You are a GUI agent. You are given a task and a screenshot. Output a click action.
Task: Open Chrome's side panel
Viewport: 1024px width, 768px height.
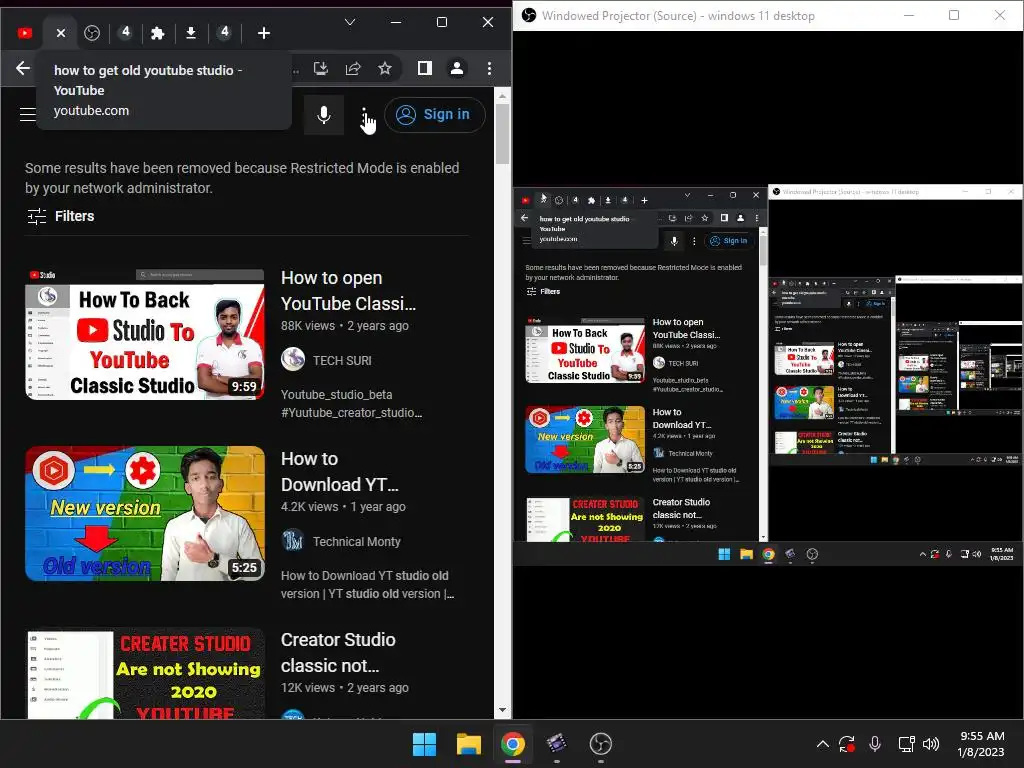click(x=424, y=68)
